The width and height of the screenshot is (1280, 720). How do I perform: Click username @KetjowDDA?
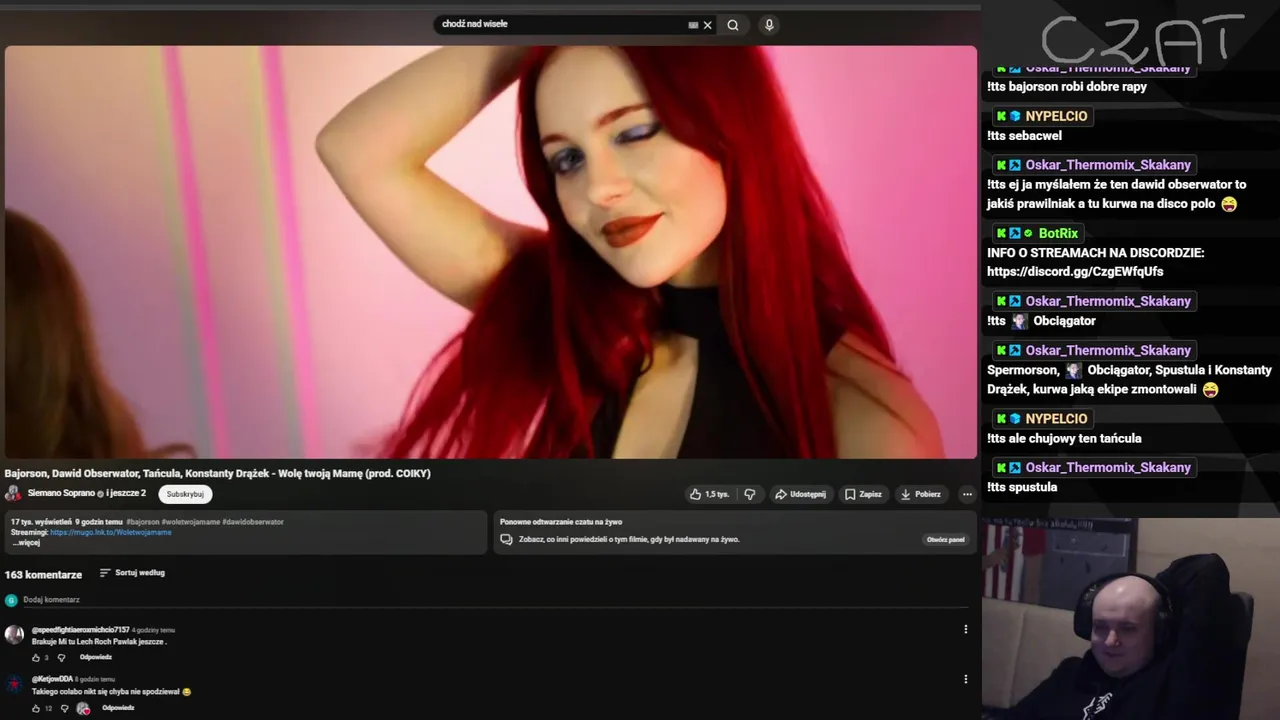52,680
